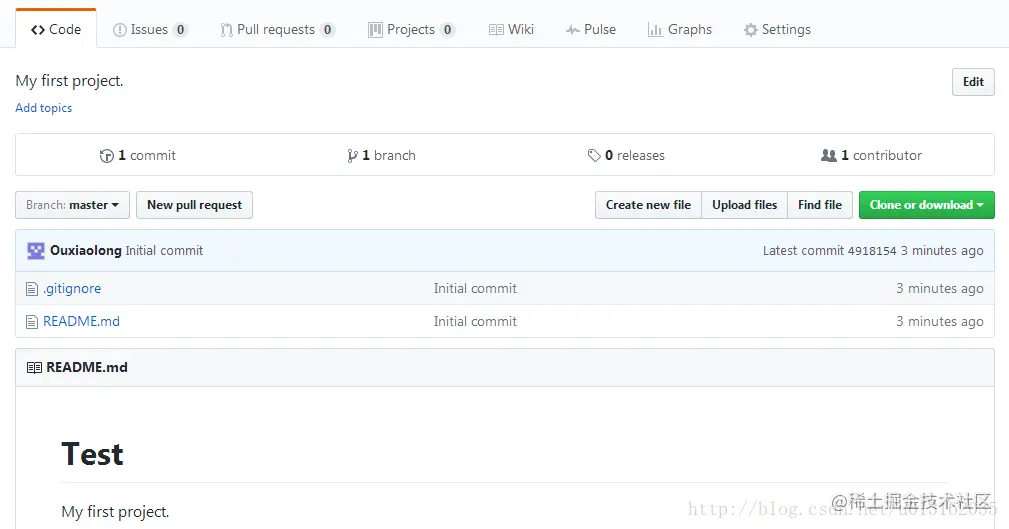Open the Code tab
The height and width of the screenshot is (529, 1009).
56,30
